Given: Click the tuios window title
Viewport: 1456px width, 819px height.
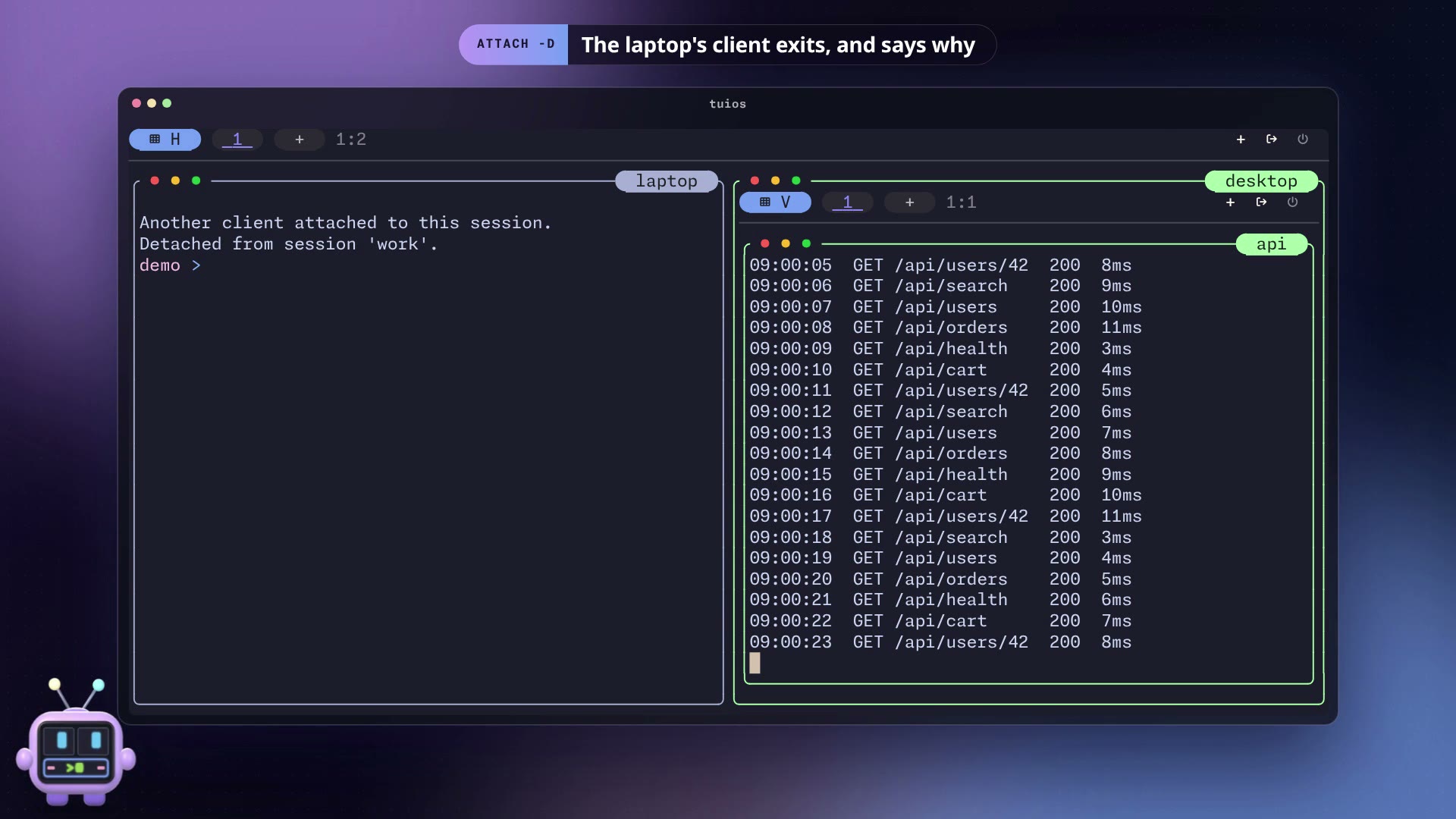Looking at the screenshot, I should coord(727,104).
